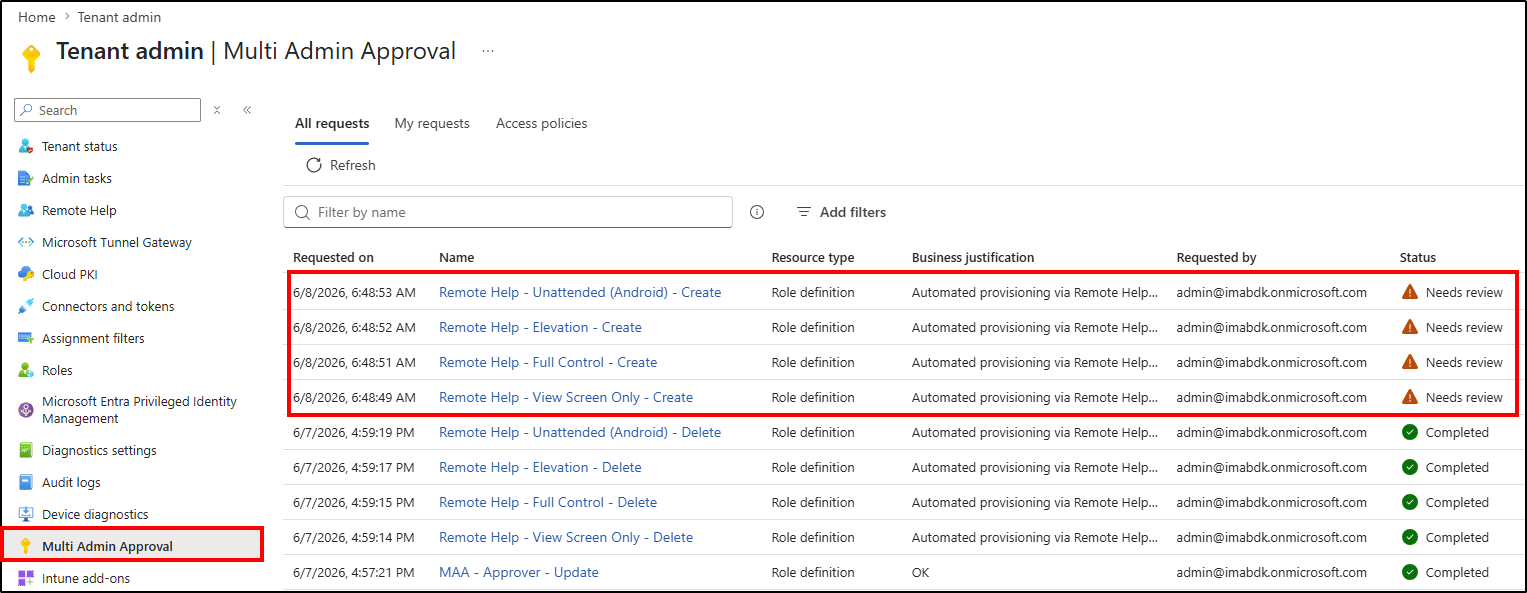Switch to the My requests tab
Image resolution: width=1527 pixels, height=593 pixels.
[432, 124]
